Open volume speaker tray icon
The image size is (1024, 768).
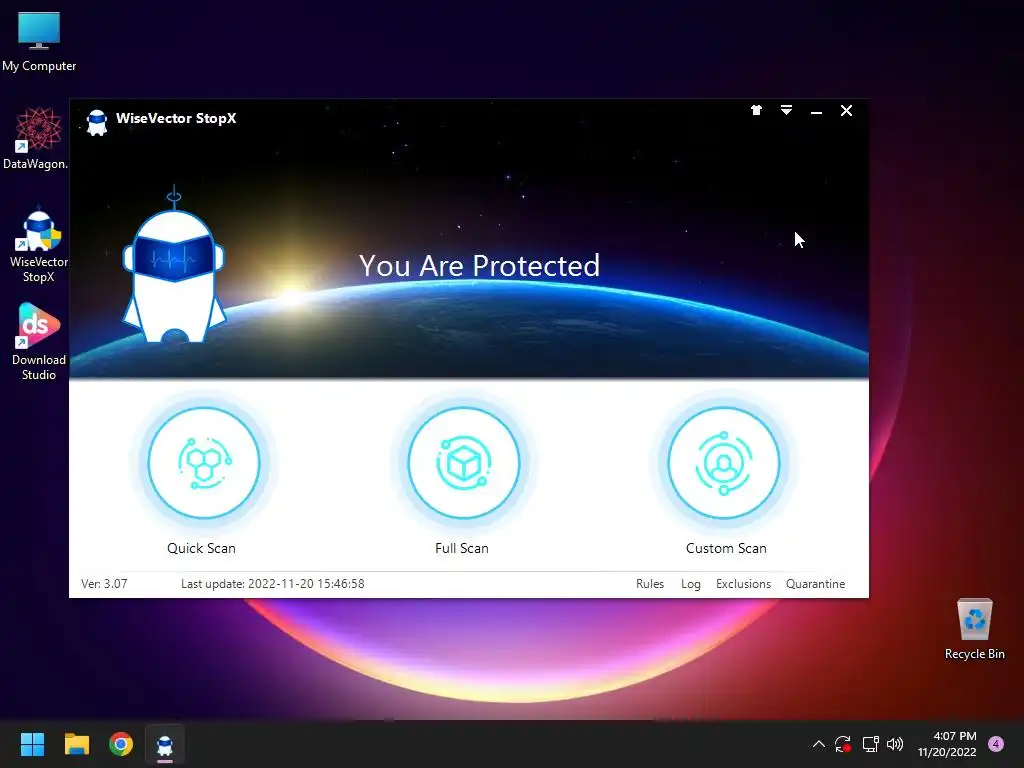point(895,744)
